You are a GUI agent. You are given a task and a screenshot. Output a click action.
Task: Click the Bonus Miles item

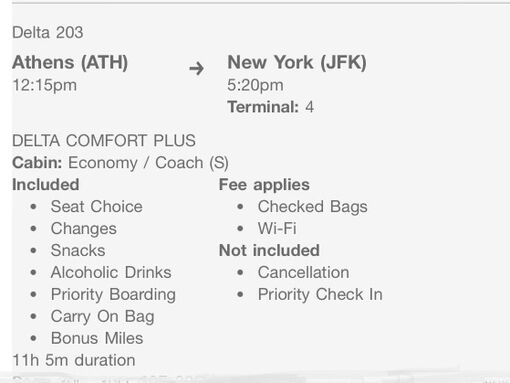point(97,338)
